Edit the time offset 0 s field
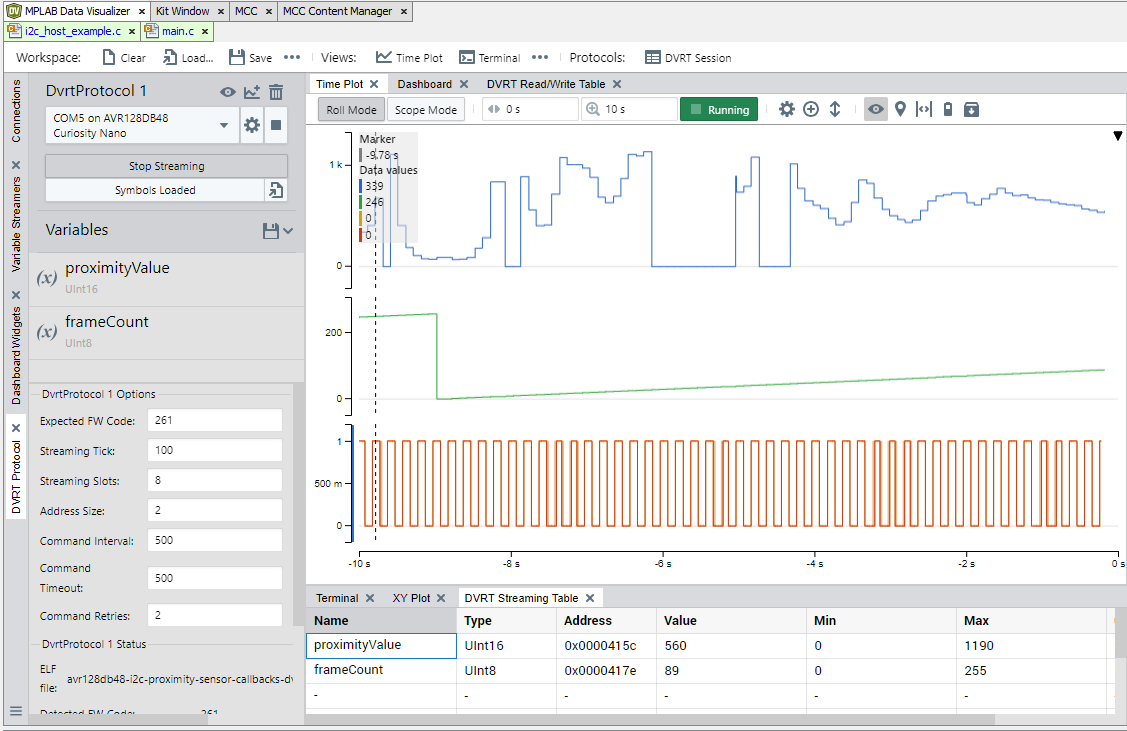 pyautogui.click(x=530, y=109)
